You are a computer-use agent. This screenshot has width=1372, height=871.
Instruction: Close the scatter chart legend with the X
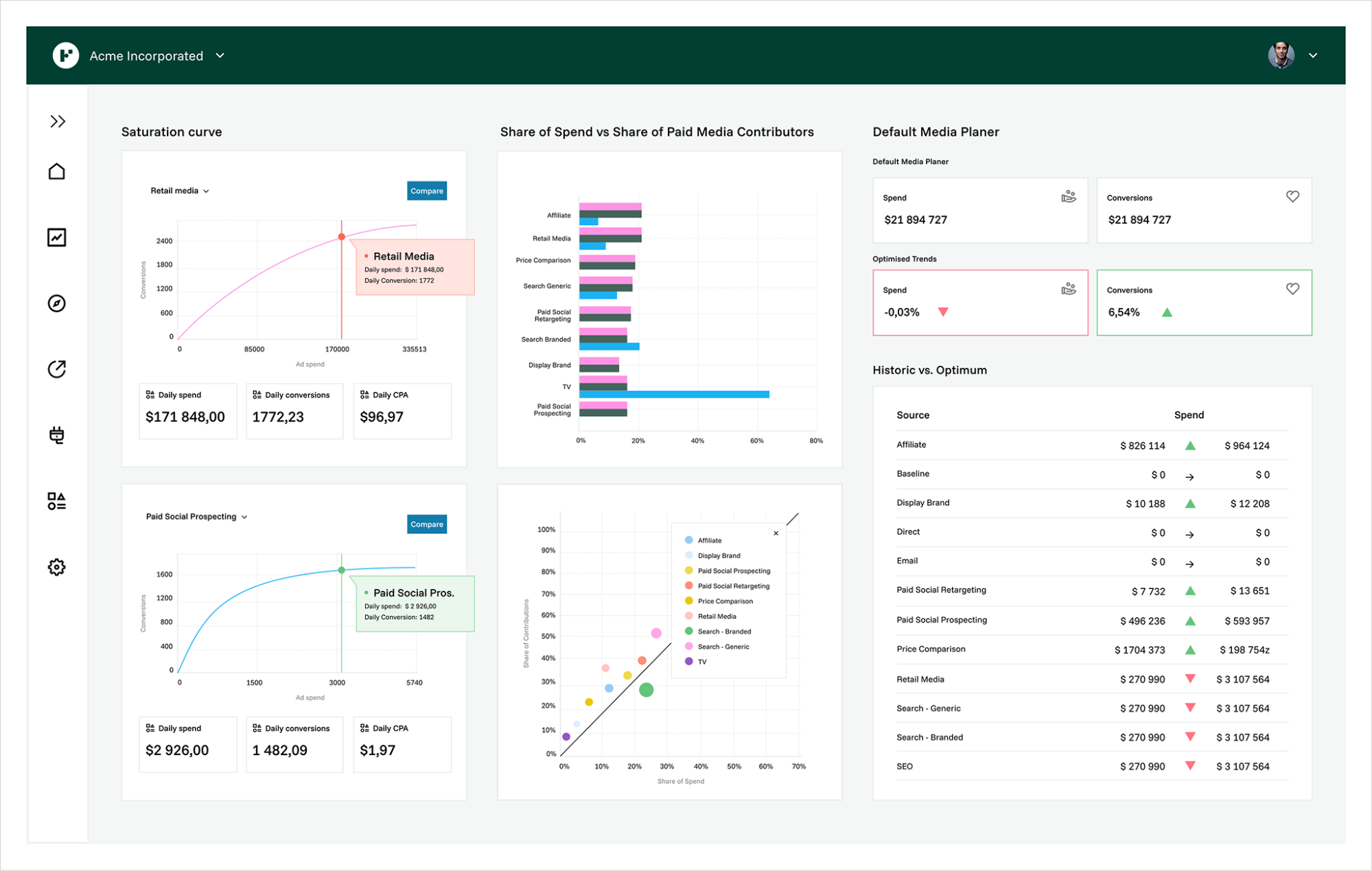[x=776, y=533]
